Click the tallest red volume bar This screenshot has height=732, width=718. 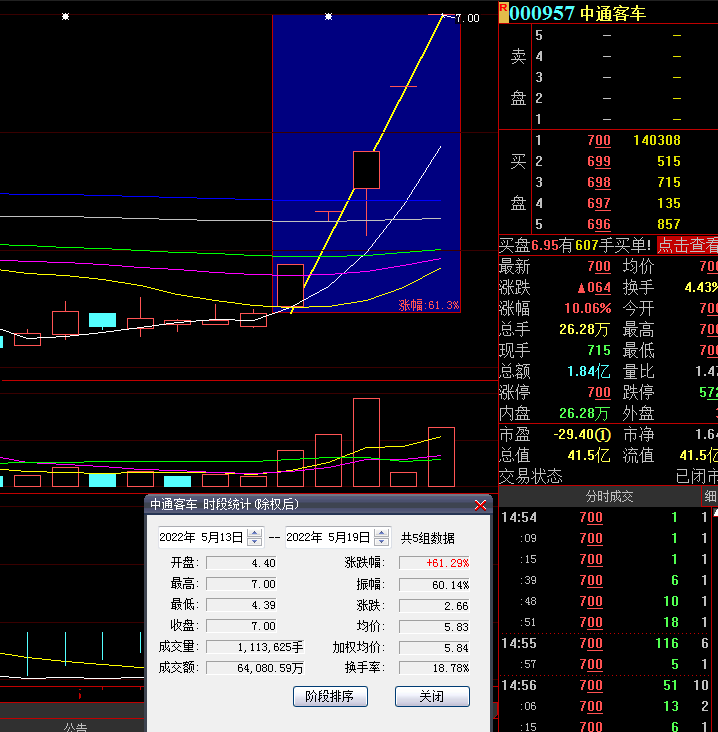click(366, 442)
